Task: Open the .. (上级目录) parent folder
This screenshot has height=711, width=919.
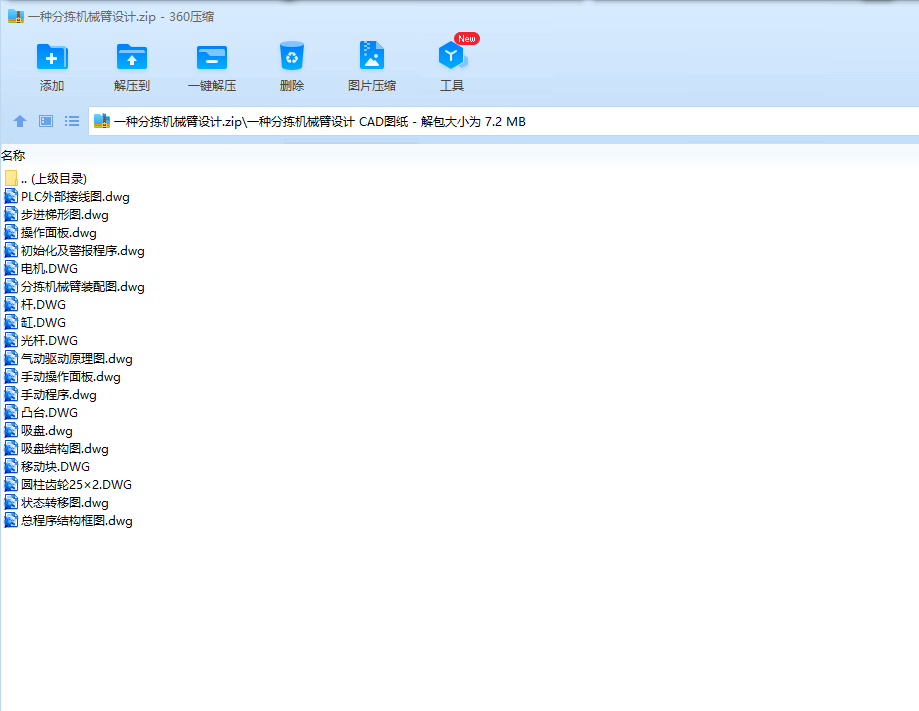Action: (x=53, y=179)
